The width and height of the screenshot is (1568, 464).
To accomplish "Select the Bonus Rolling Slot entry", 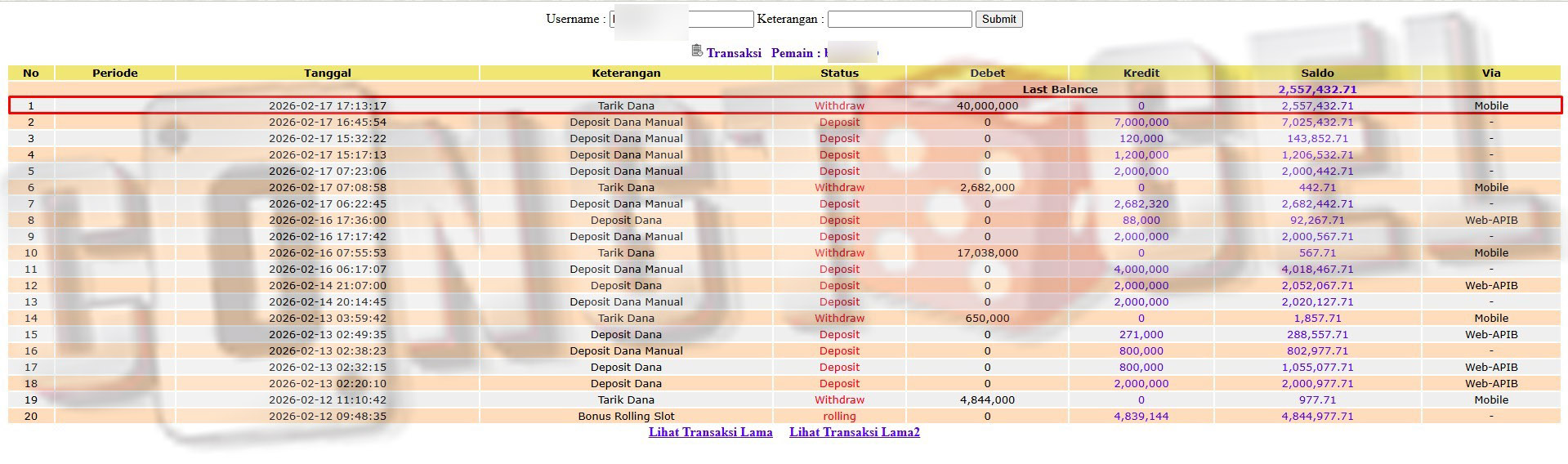I will pos(626,416).
